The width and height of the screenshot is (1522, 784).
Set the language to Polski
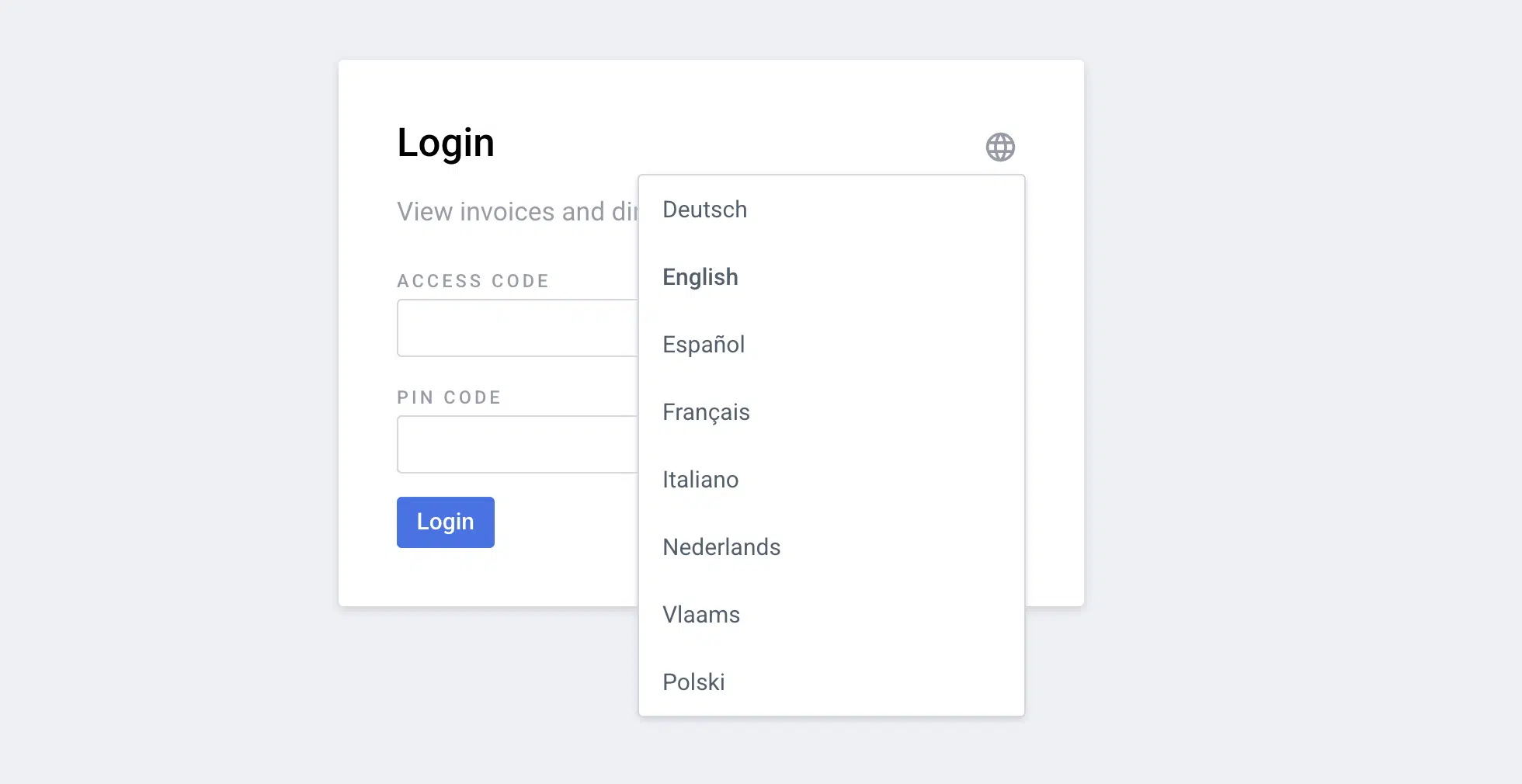click(693, 682)
